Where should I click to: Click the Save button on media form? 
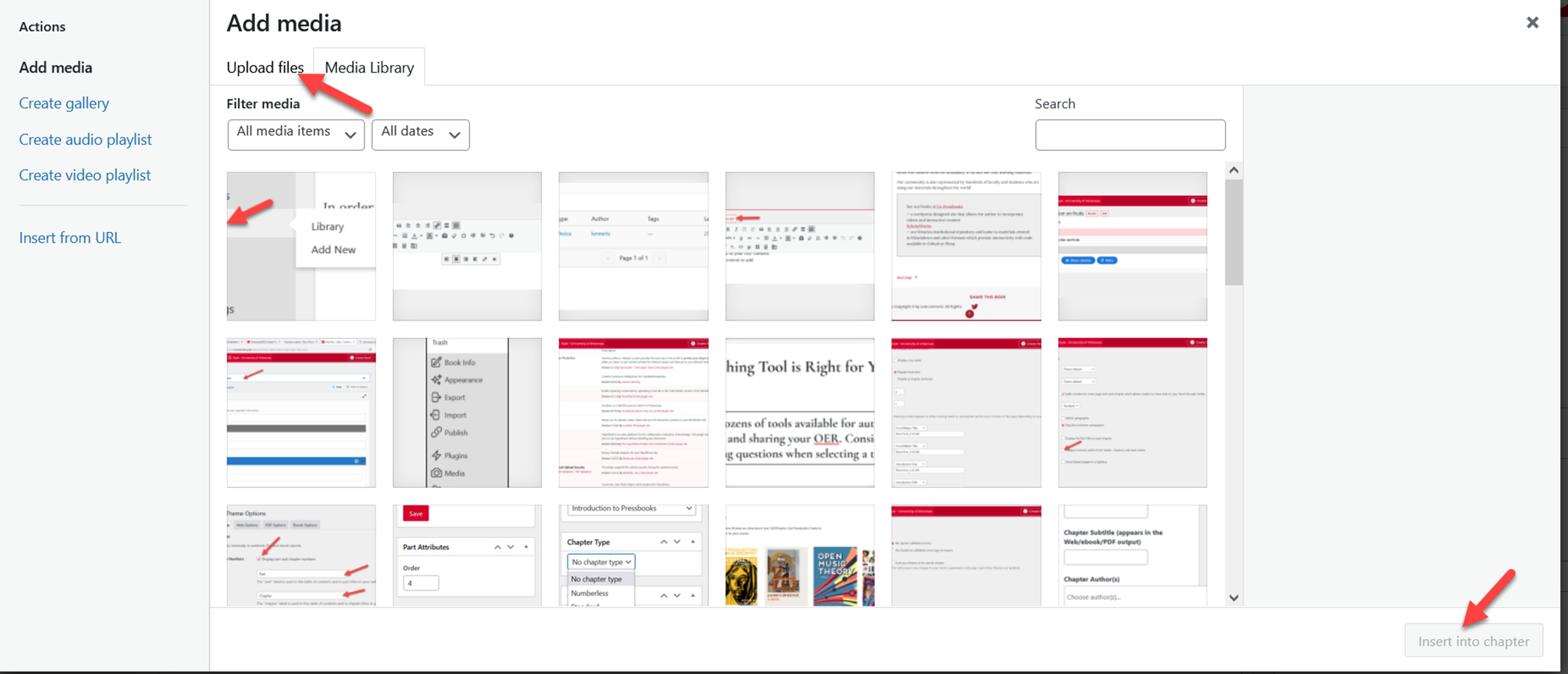click(x=416, y=513)
